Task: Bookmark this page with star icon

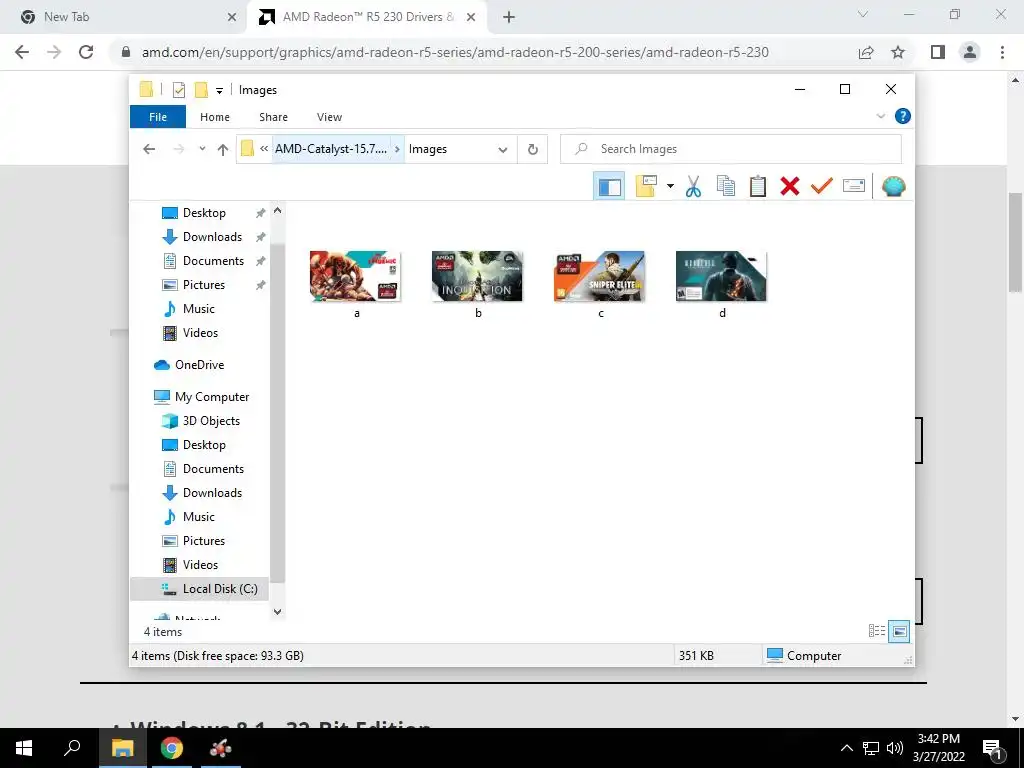Action: 898,52
